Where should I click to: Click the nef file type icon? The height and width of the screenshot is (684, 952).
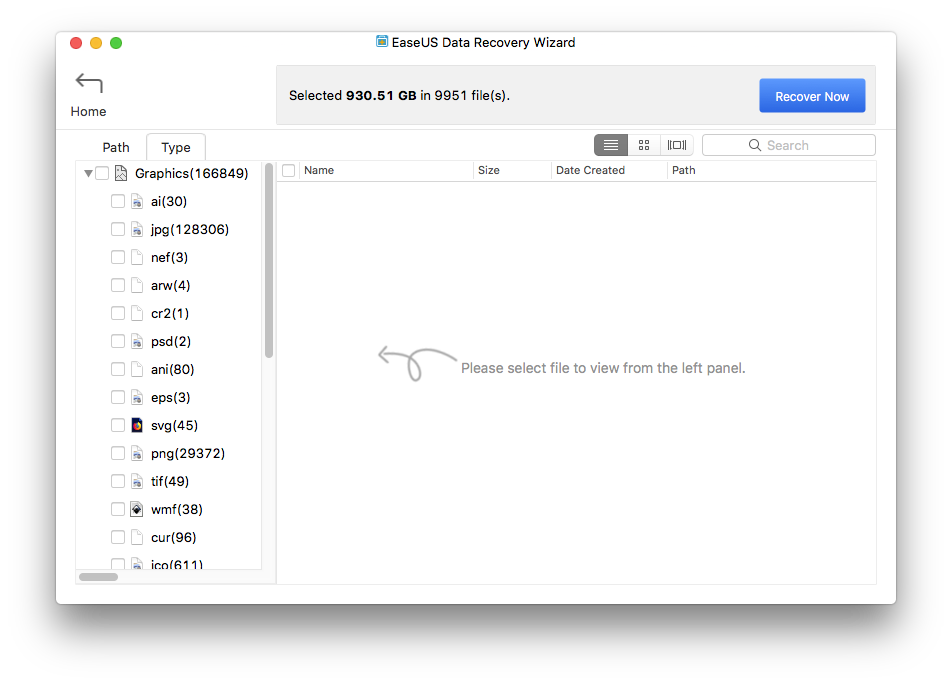tap(137, 257)
